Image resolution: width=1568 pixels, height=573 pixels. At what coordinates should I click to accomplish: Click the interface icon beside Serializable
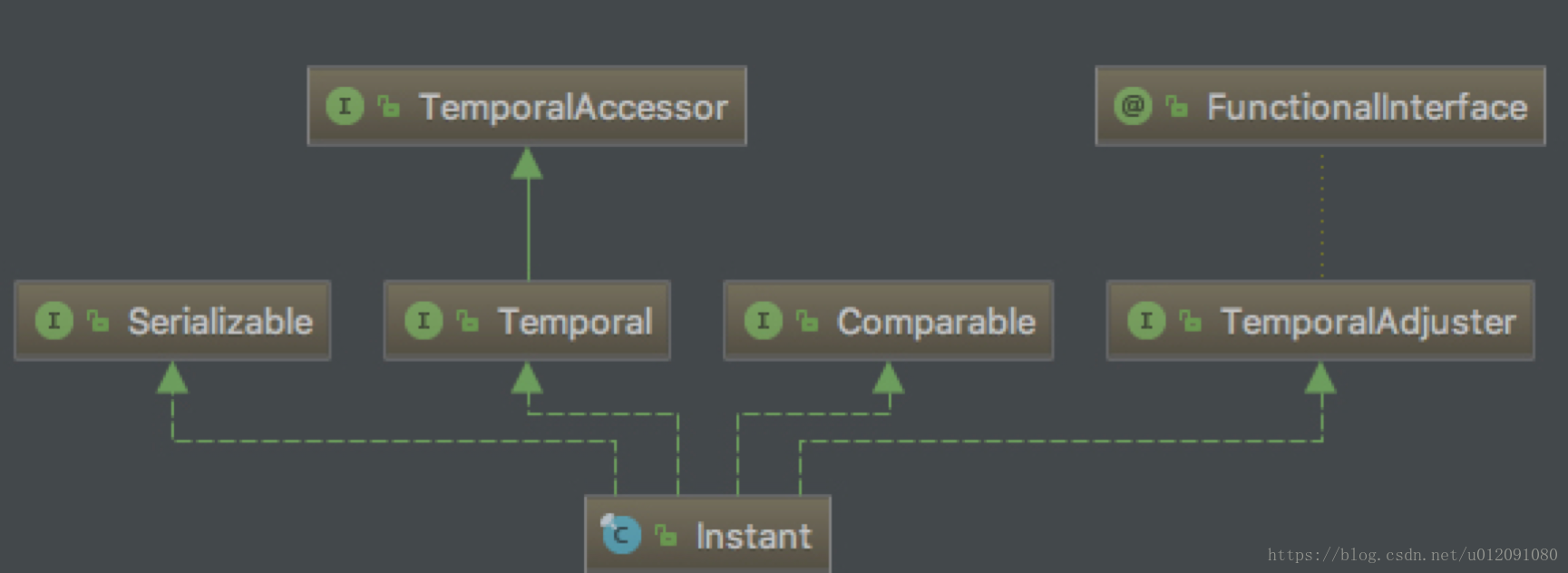(54, 321)
